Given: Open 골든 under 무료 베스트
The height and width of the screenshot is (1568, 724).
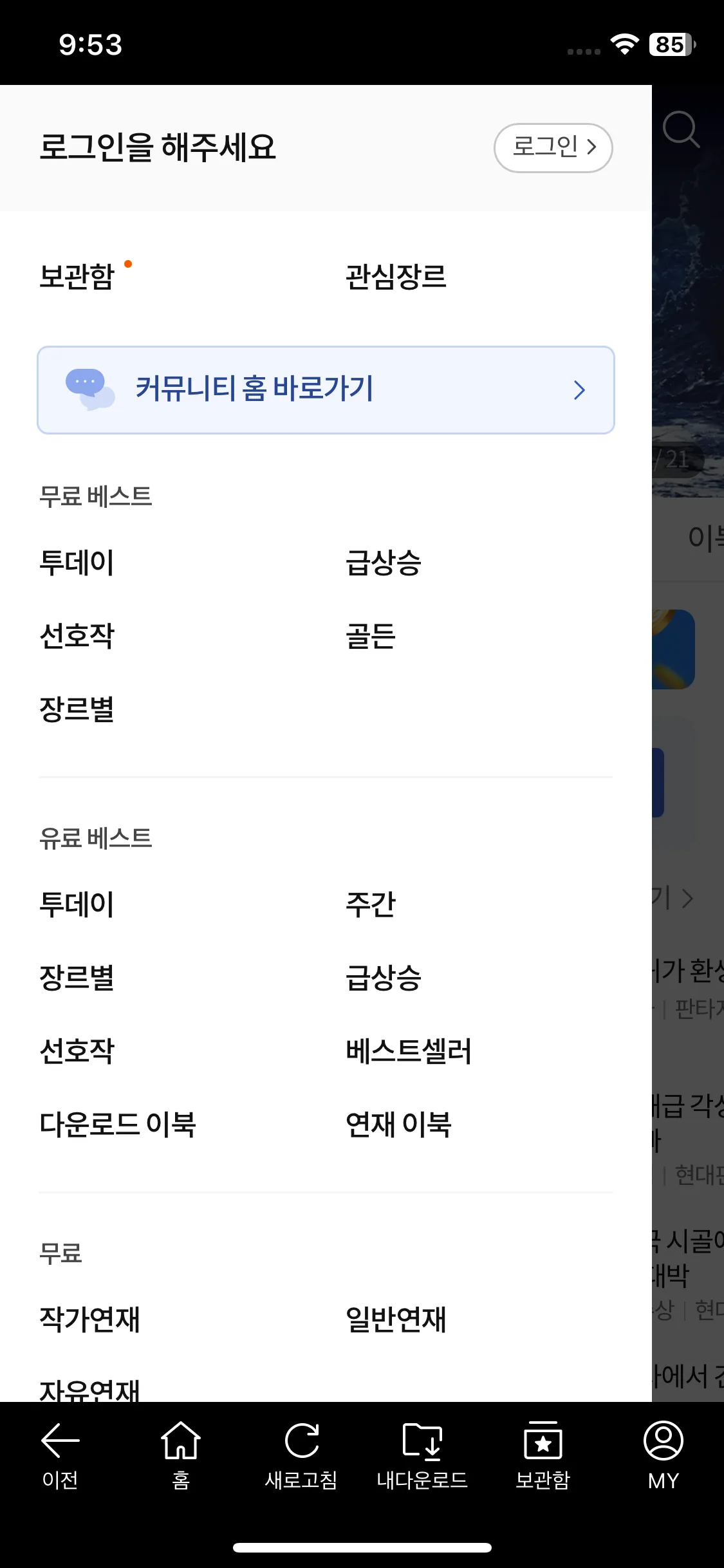Looking at the screenshot, I should pyautogui.click(x=371, y=636).
